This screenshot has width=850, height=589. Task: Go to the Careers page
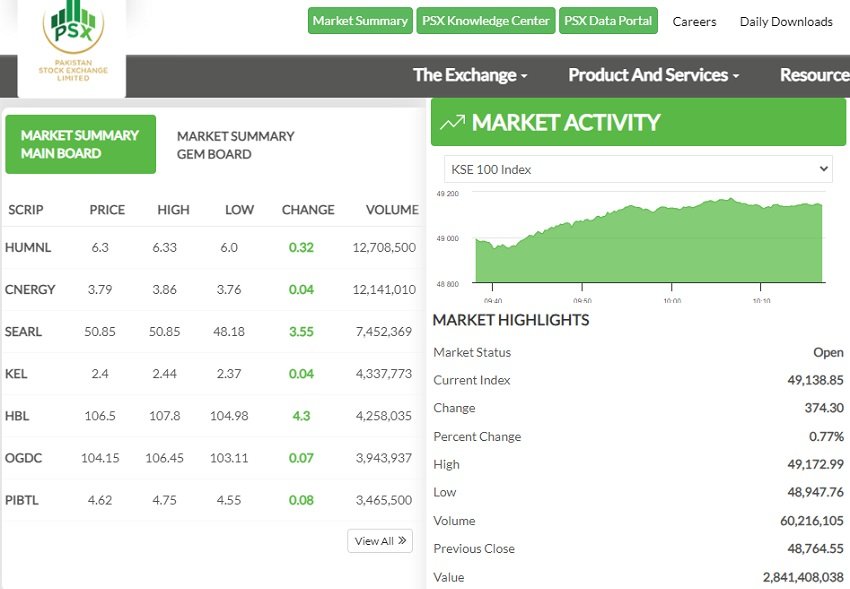[x=694, y=21]
